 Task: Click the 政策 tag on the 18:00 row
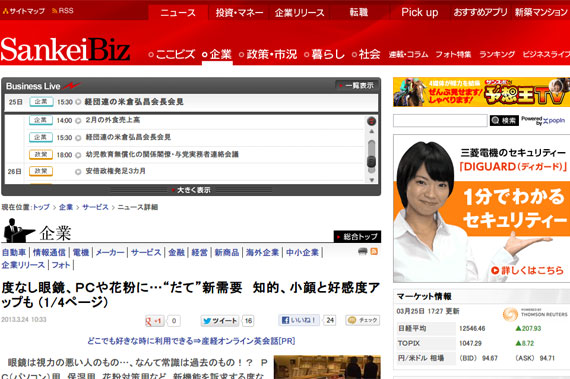point(41,154)
